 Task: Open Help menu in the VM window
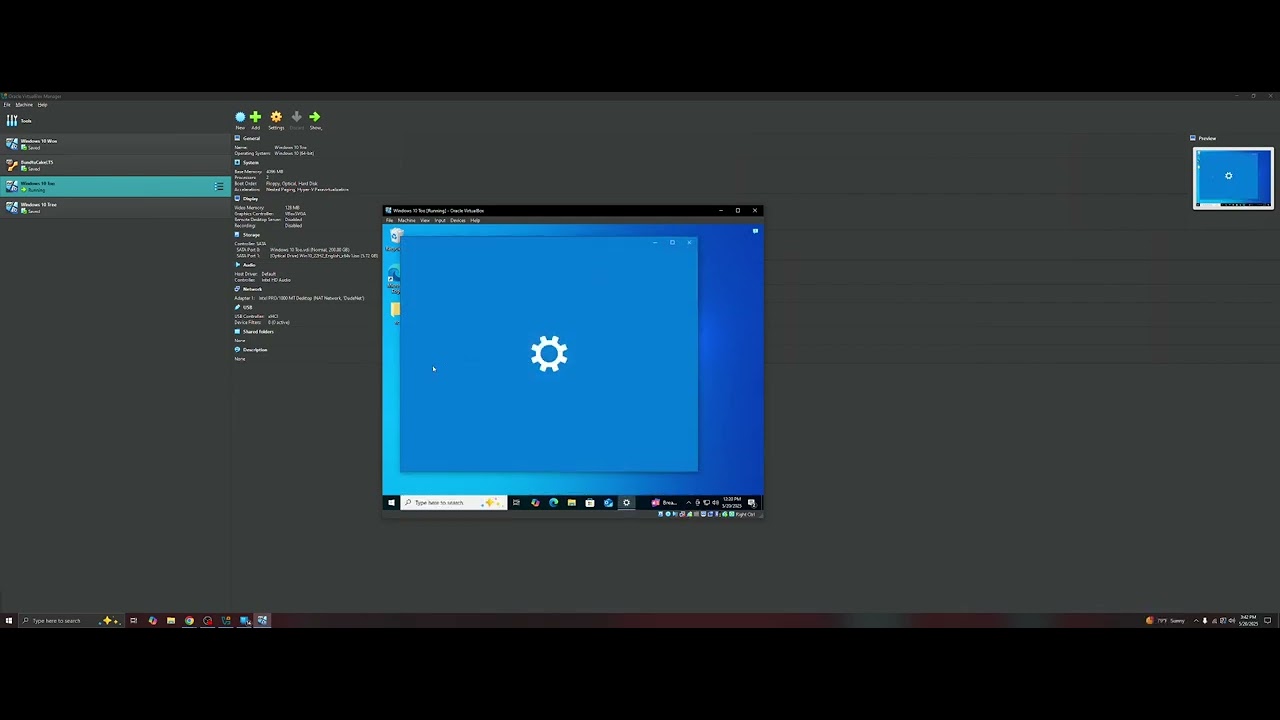coord(475,220)
